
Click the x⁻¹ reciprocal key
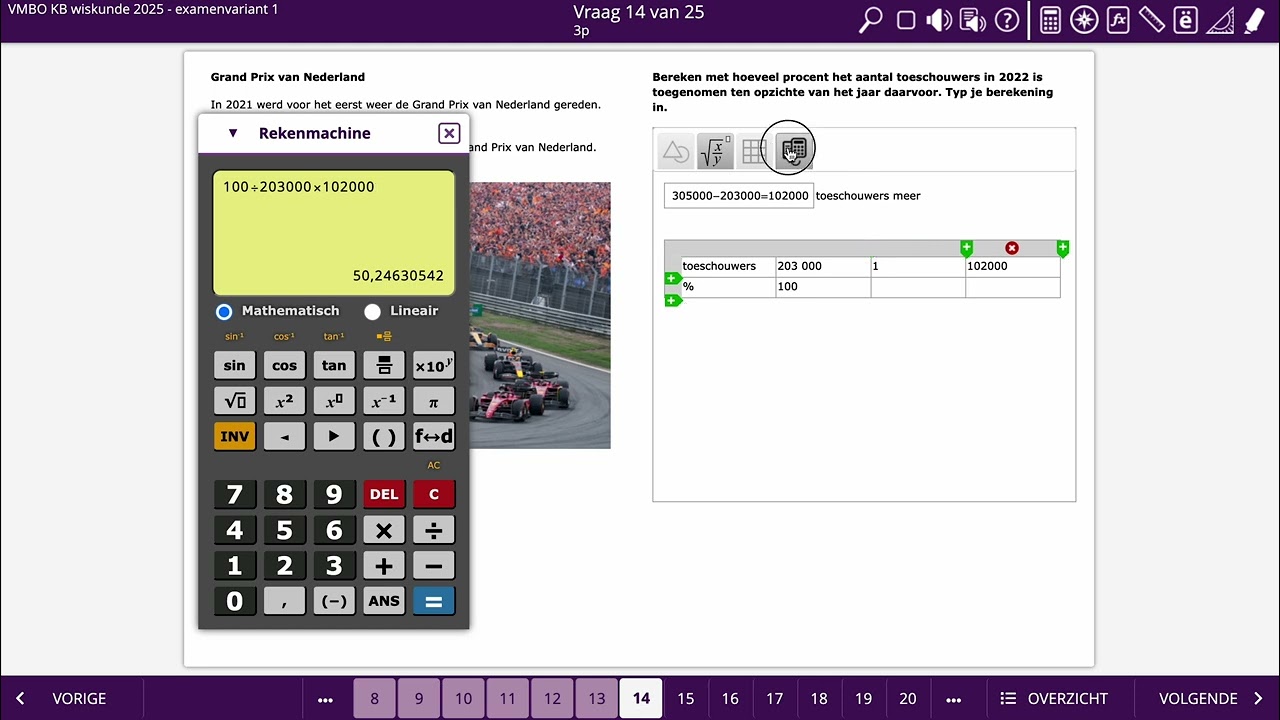point(384,401)
